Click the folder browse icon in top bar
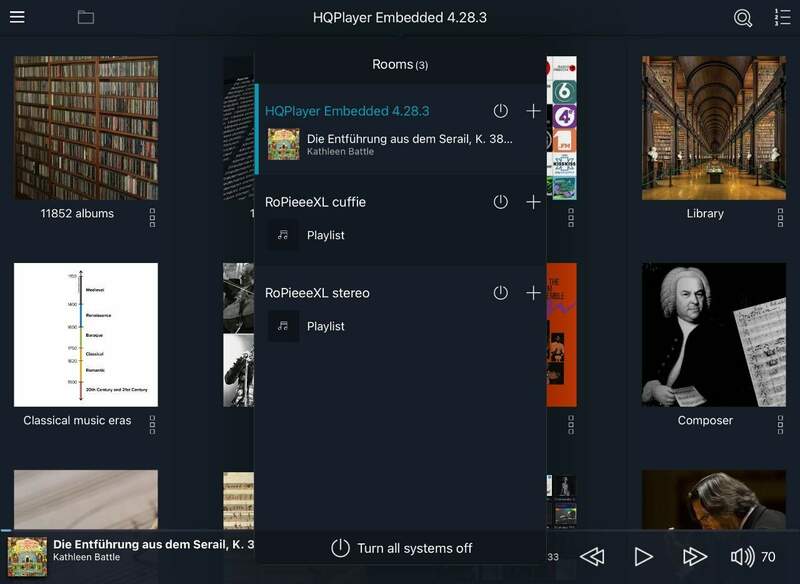The width and height of the screenshot is (800, 584). pyautogui.click(x=86, y=17)
